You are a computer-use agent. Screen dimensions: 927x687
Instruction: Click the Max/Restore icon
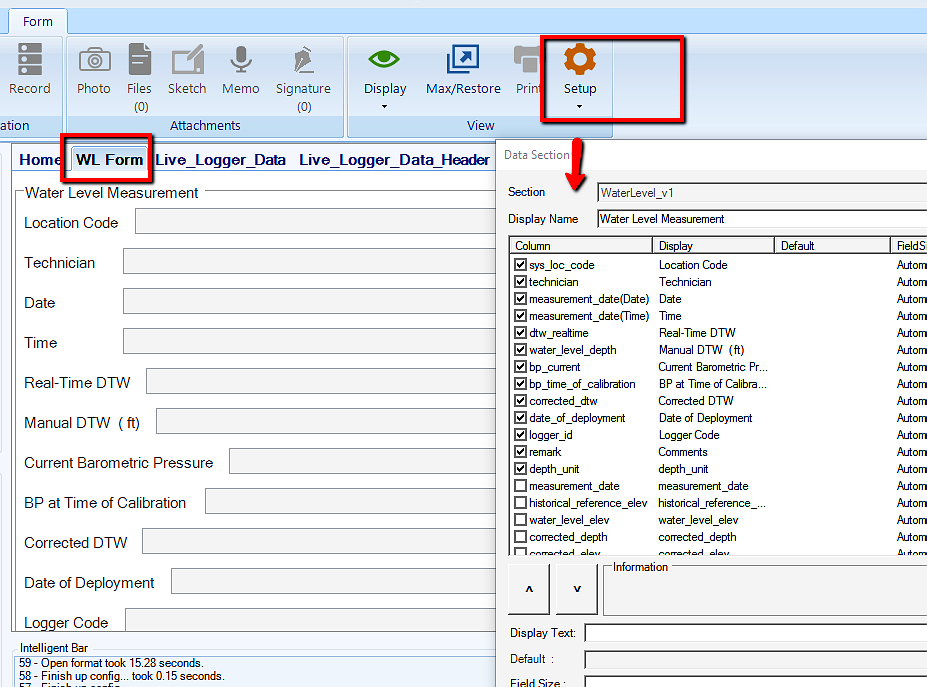(463, 60)
